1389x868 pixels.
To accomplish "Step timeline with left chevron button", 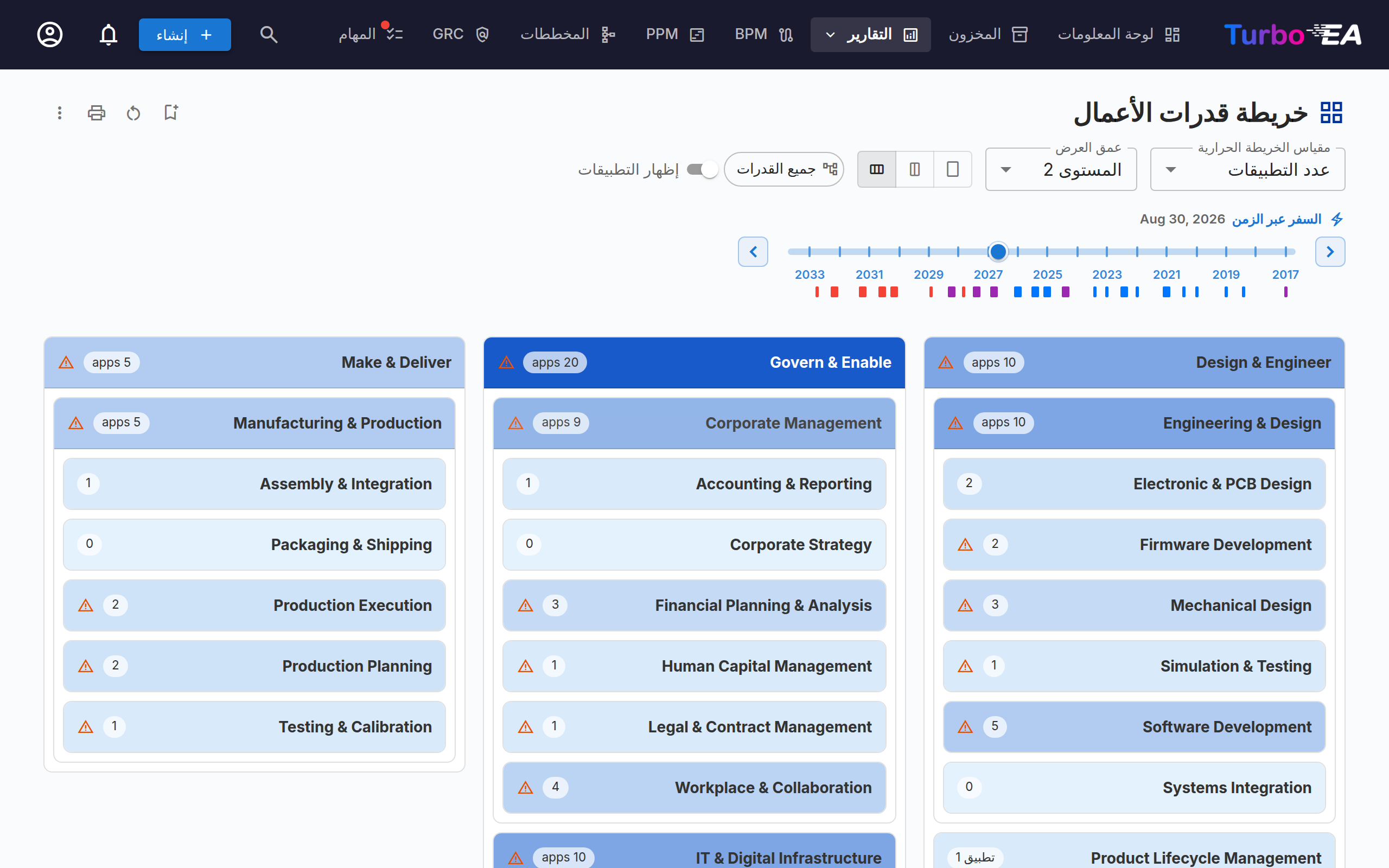I will (753, 251).
